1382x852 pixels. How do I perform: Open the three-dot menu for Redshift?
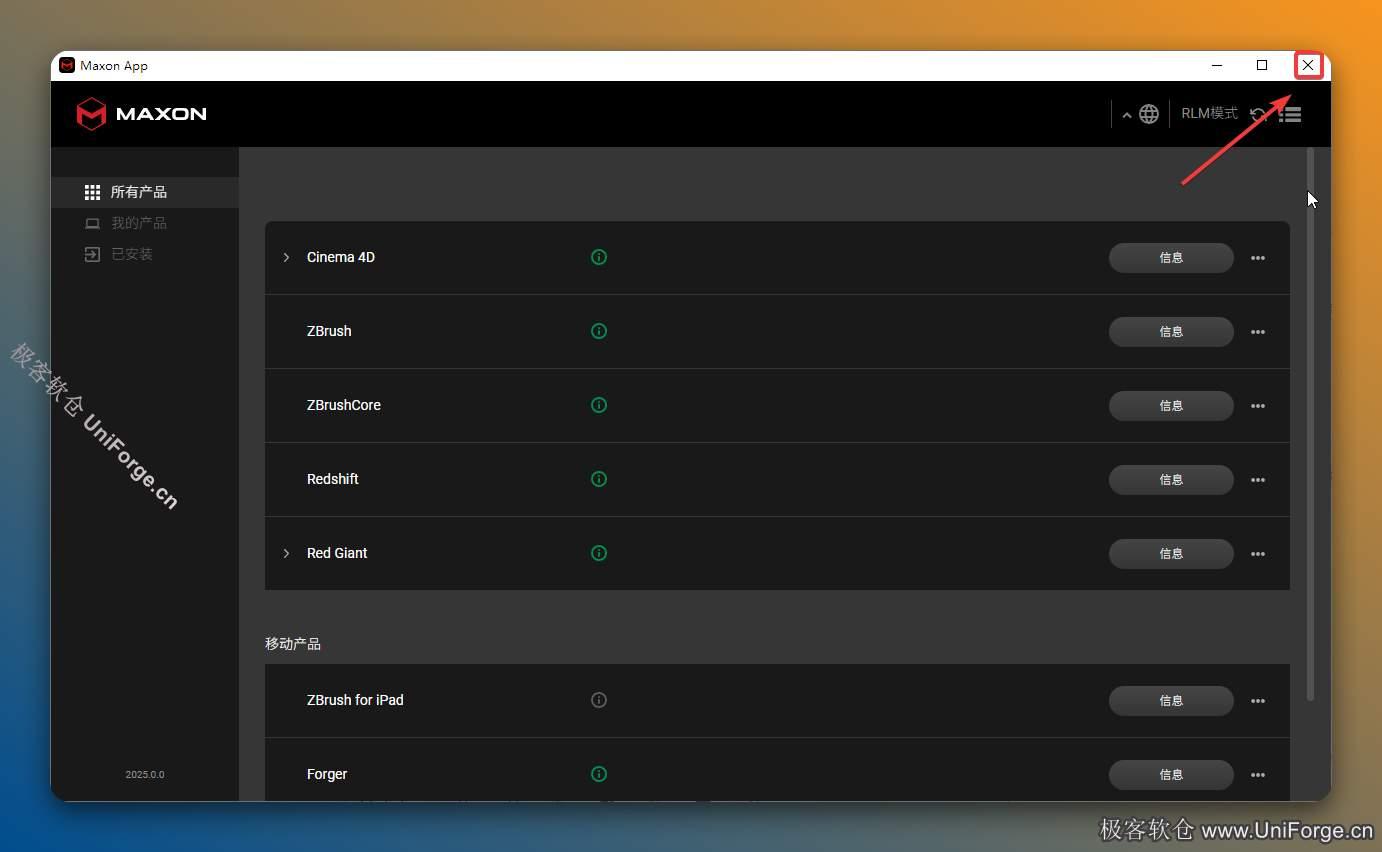pyautogui.click(x=1258, y=480)
